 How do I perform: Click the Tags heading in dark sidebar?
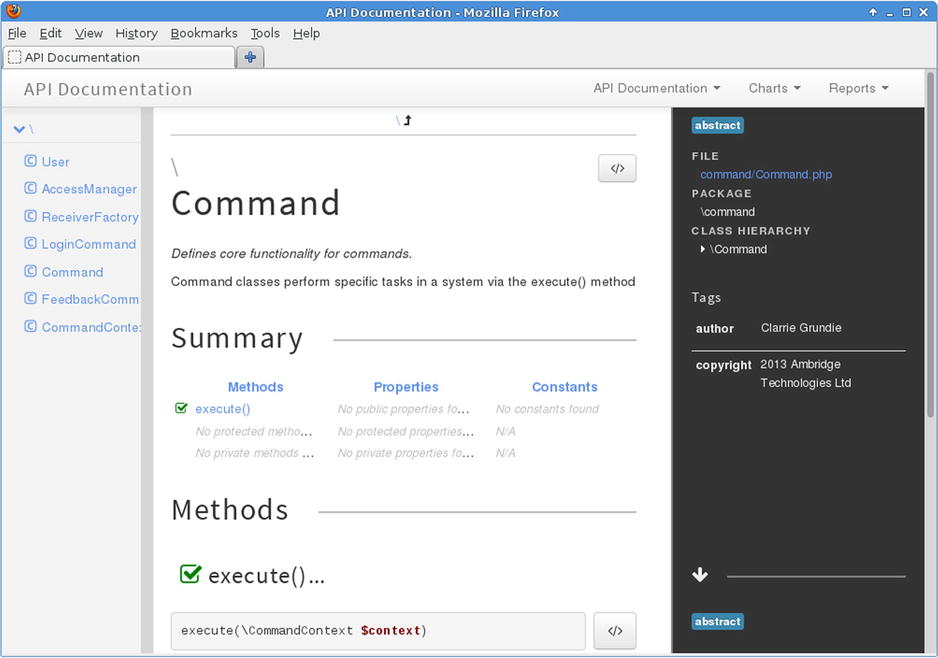tap(706, 297)
